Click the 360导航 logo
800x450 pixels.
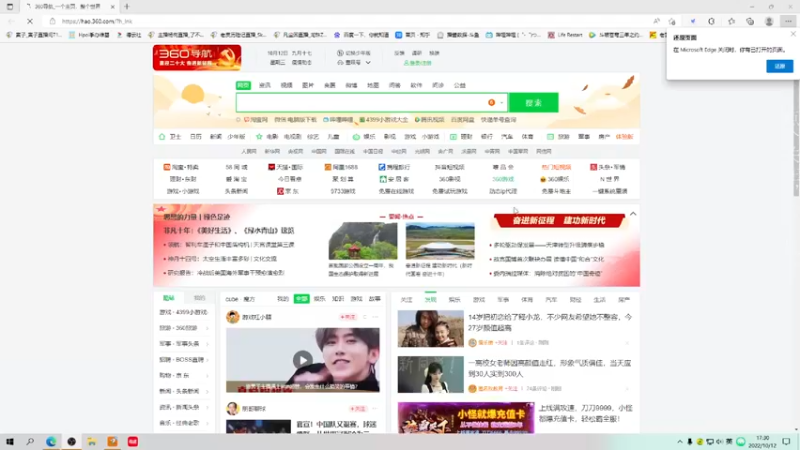pyautogui.click(x=197, y=58)
